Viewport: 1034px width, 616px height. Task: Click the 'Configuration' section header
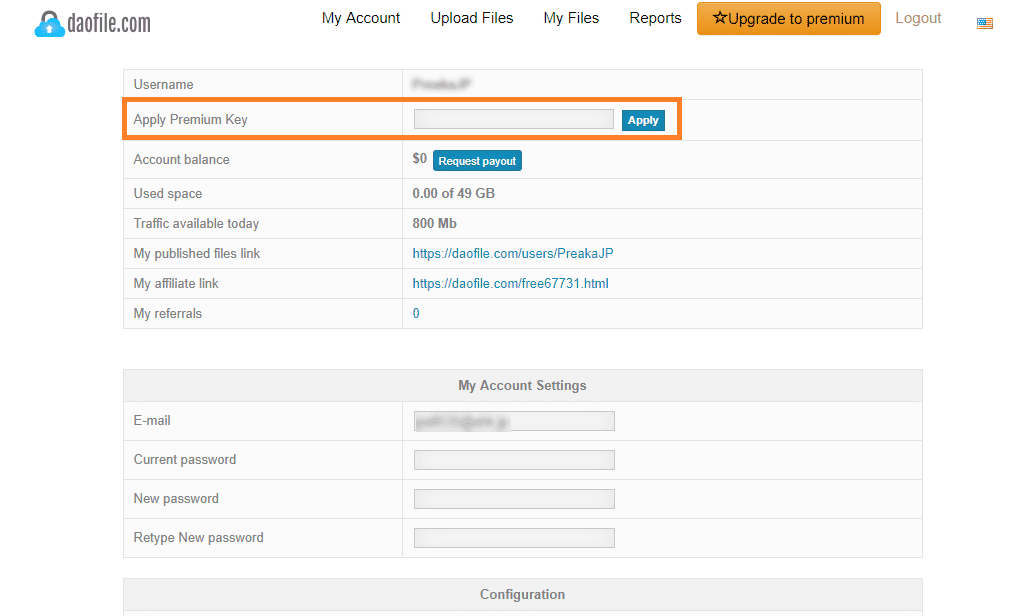point(522,594)
